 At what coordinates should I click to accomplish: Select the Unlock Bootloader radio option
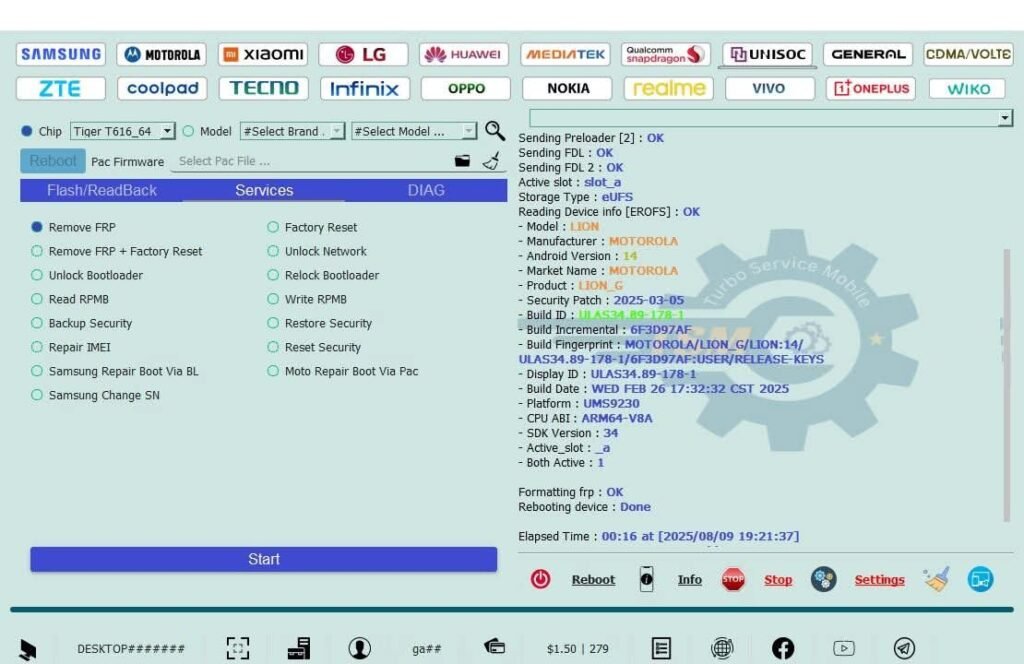coord(37,276)
